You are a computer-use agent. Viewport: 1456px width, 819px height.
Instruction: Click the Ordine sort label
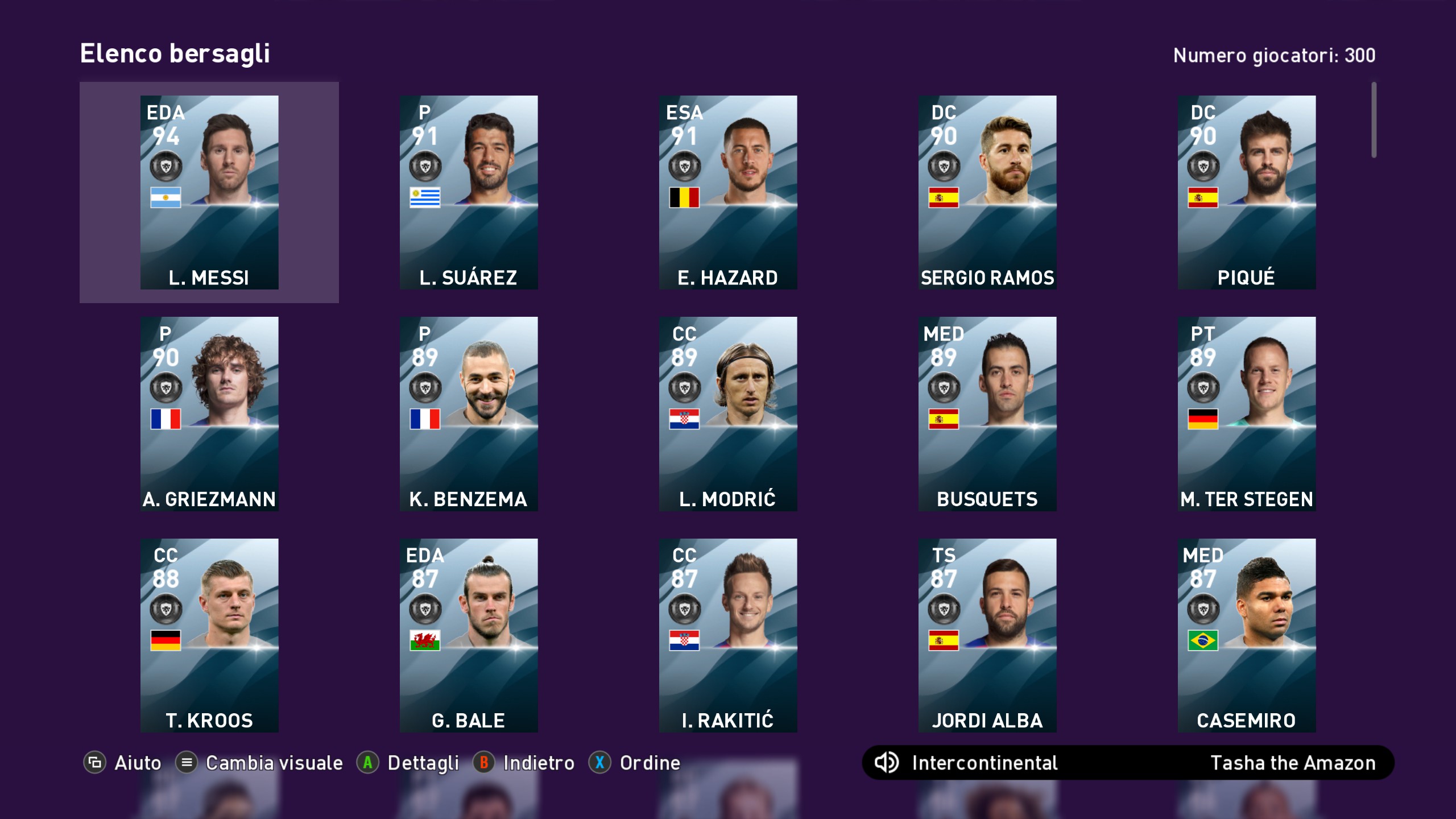click(650, 763)
